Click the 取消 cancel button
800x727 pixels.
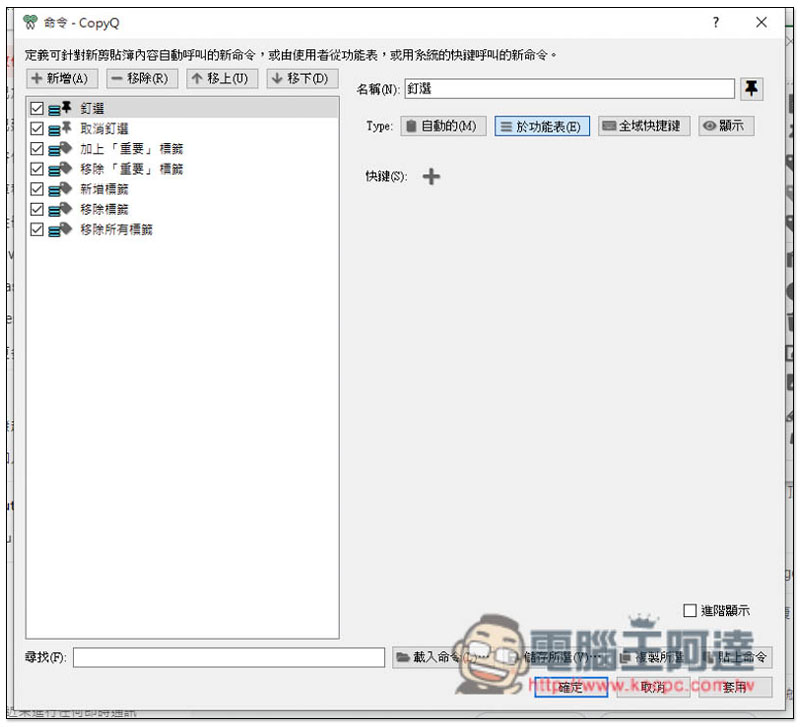point(653,688)
